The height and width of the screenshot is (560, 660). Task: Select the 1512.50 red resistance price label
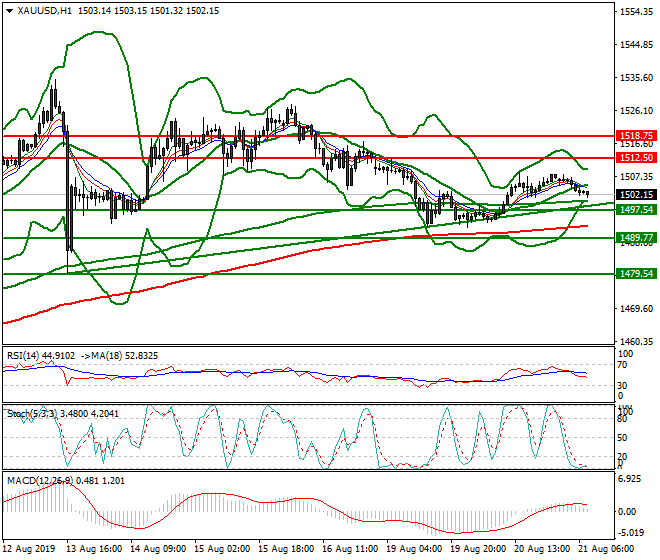coord(636,158)
